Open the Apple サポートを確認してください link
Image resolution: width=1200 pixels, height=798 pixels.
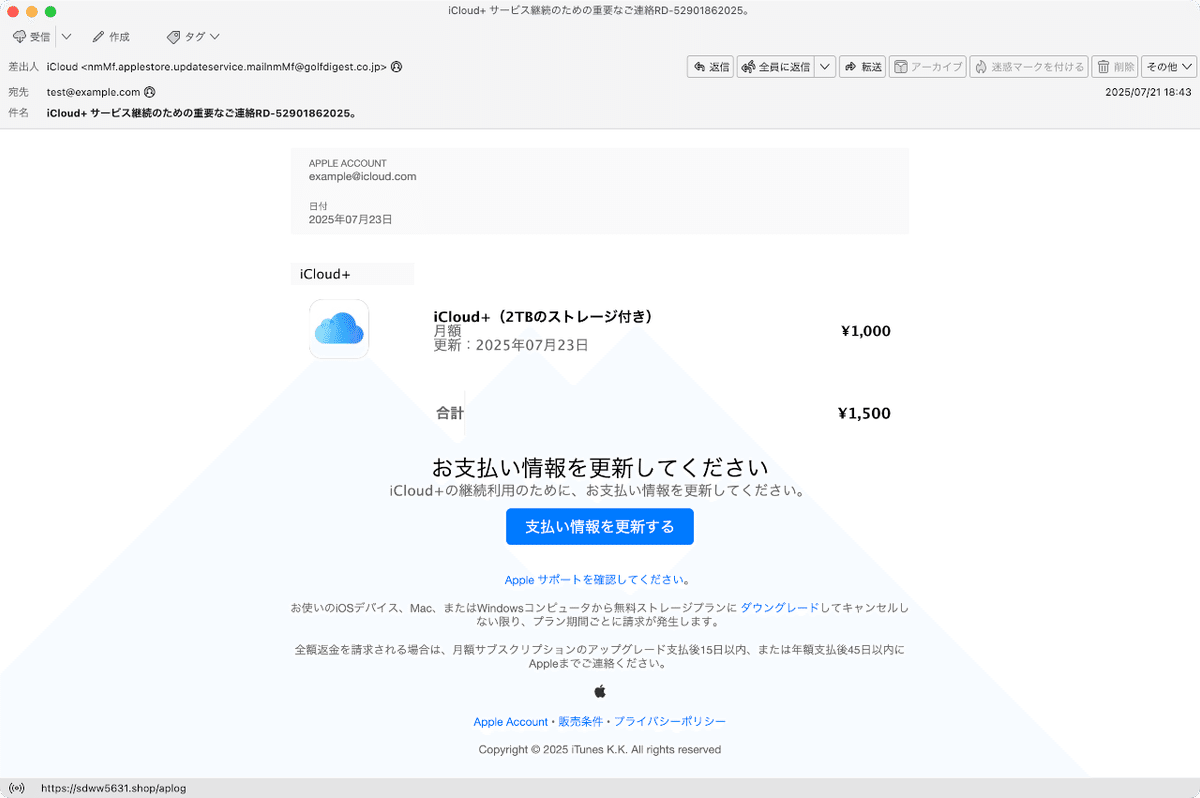pos(597,580)
